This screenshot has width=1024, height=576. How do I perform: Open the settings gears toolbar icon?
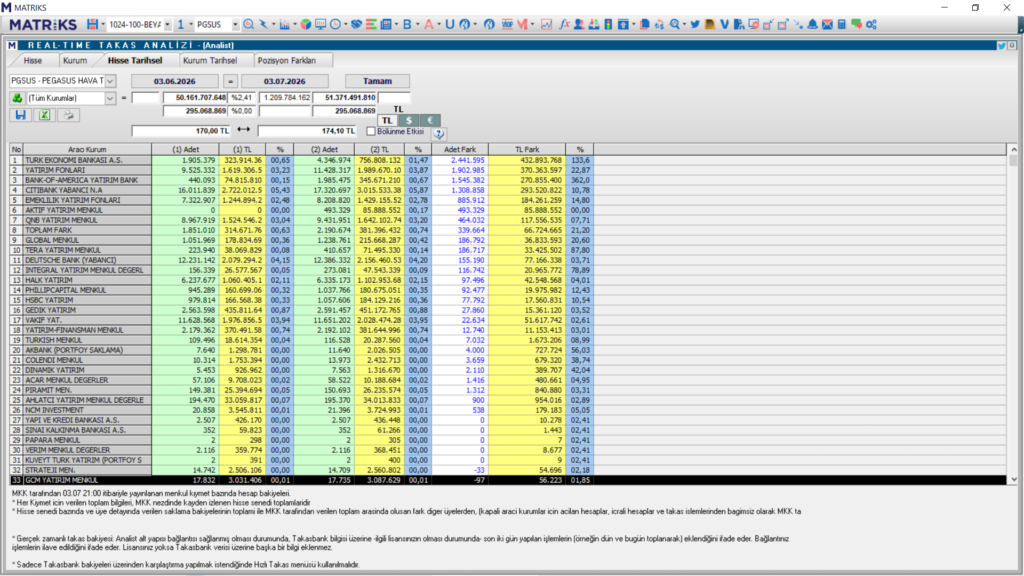point(871,24)
